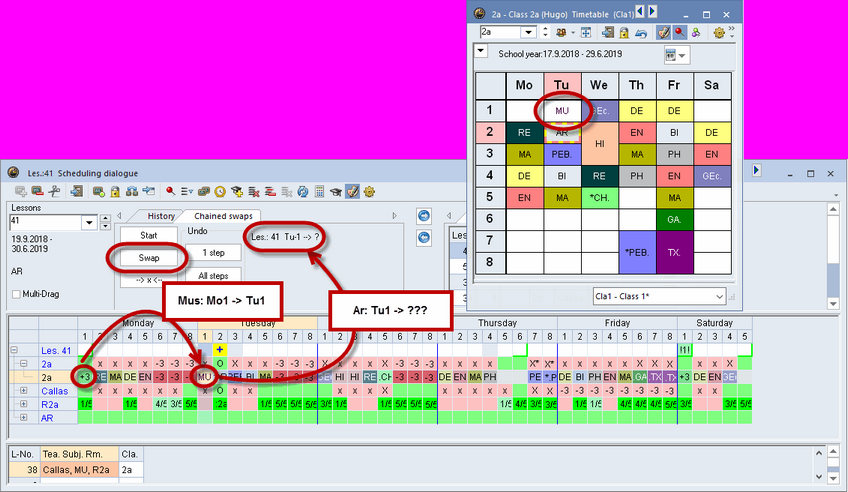This screenshot has height=492, width=848.
Task: Click the blue undo arrow in the timetable toolbar
Action: (641, 33)
